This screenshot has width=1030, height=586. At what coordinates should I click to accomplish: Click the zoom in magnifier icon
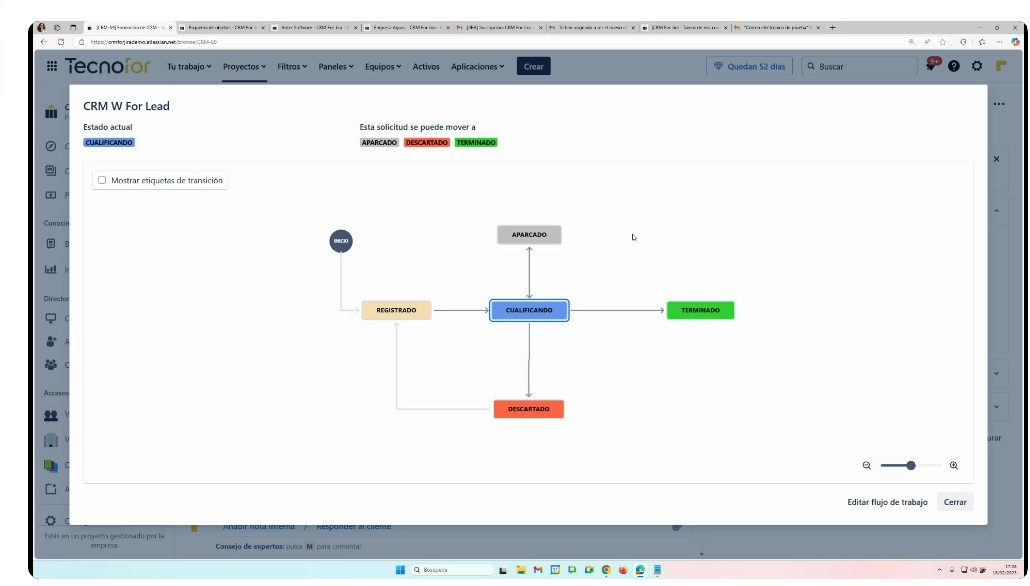[x=954, y=465]
